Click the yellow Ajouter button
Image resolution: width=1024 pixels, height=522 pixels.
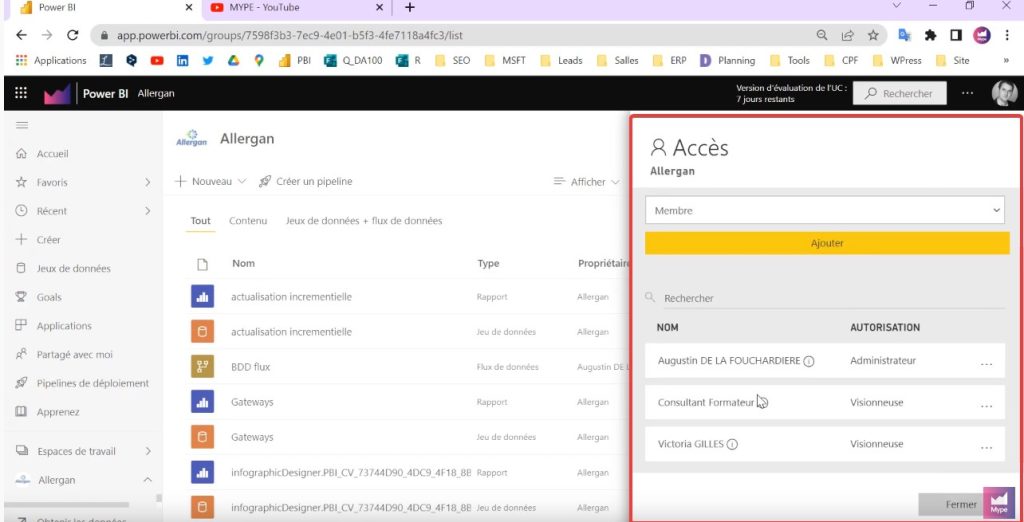pos(827,243)
